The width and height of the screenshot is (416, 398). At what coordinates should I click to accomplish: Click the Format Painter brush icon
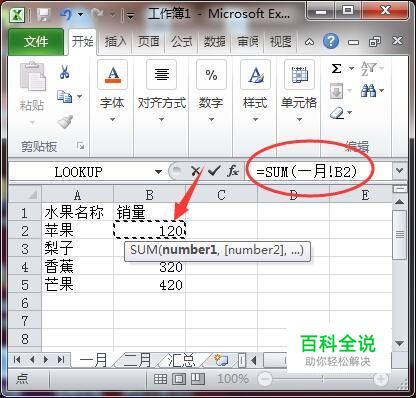65,122
